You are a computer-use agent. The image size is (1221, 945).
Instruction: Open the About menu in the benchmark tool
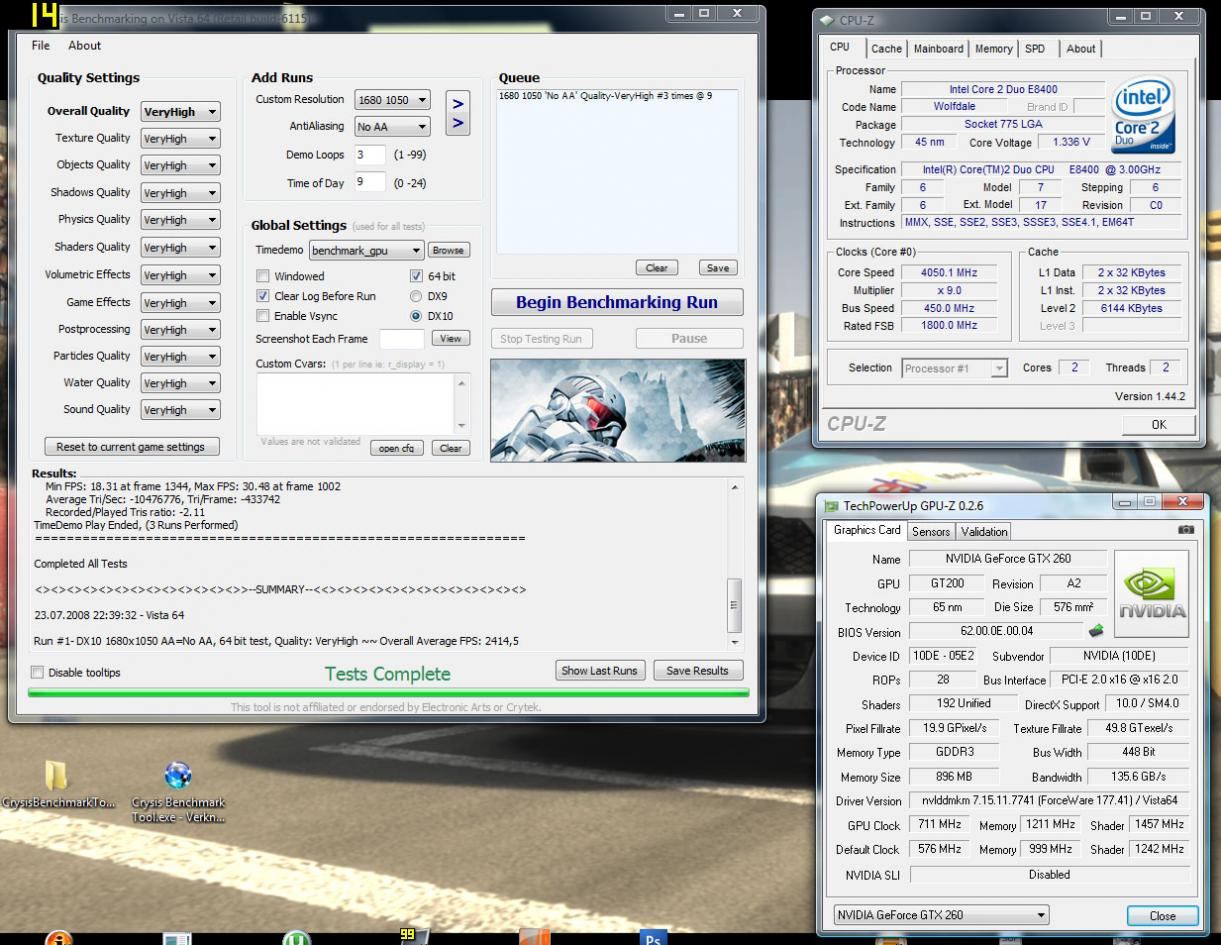(x=85, y=45)
